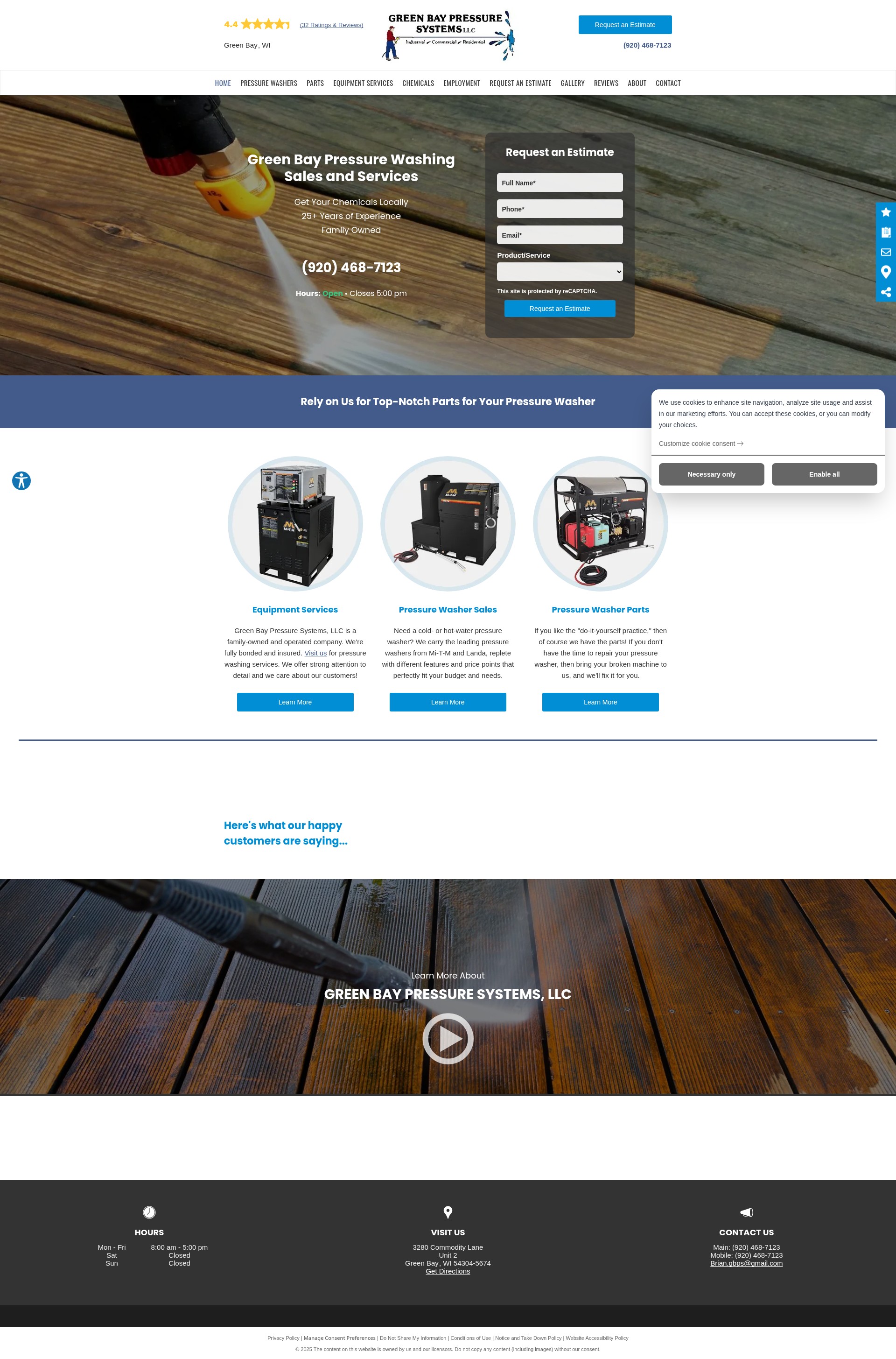Screen dimensions: 896x1359
Task: Click the Full Name input field
Action: click(560, 183)
